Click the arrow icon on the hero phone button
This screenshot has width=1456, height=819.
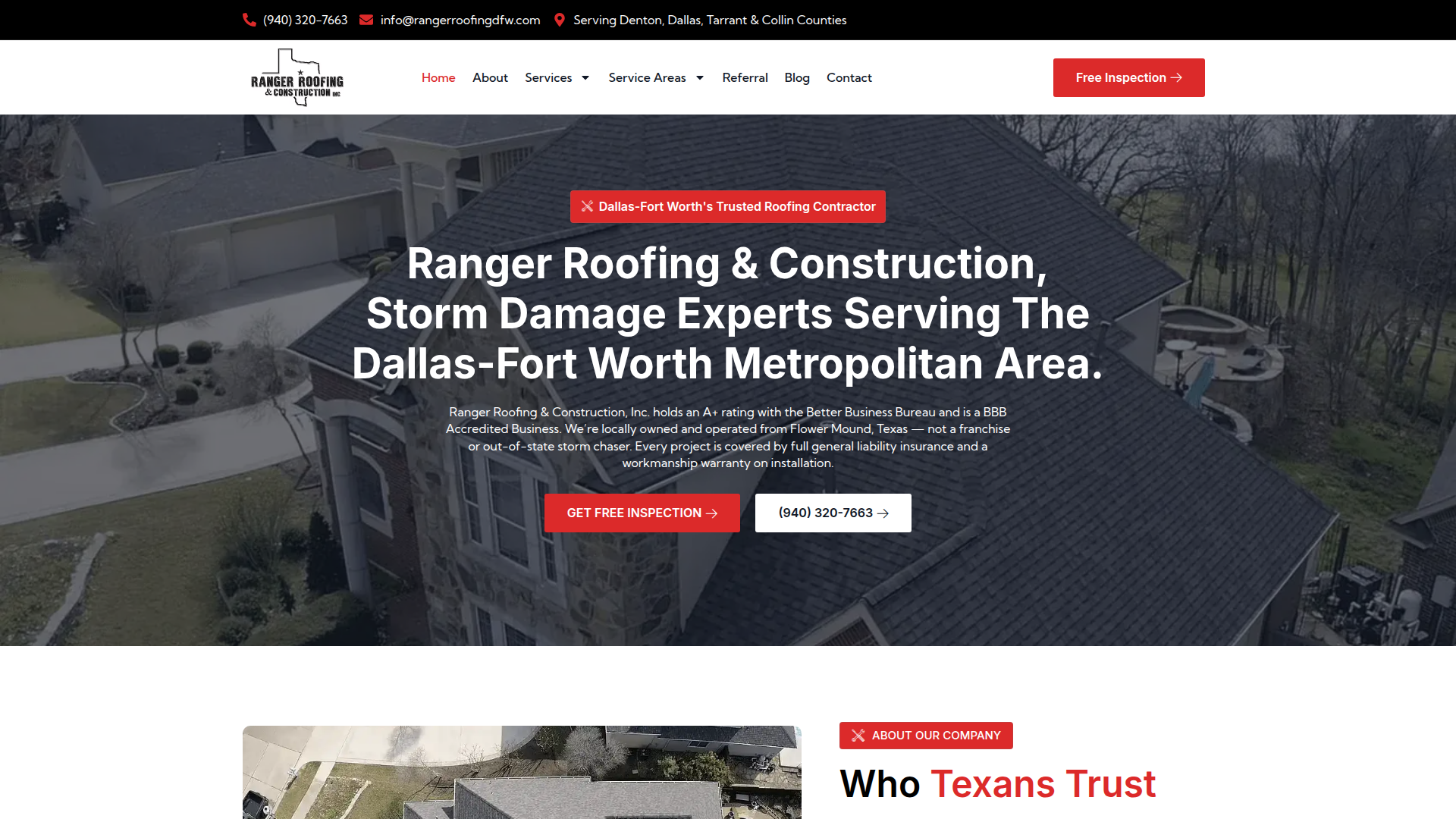click(x=883, y=513)
